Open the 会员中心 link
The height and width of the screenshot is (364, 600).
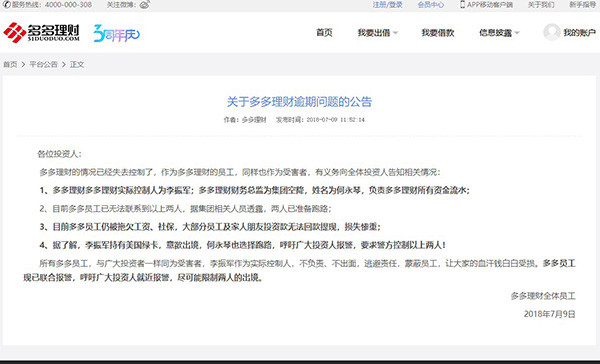430,5
